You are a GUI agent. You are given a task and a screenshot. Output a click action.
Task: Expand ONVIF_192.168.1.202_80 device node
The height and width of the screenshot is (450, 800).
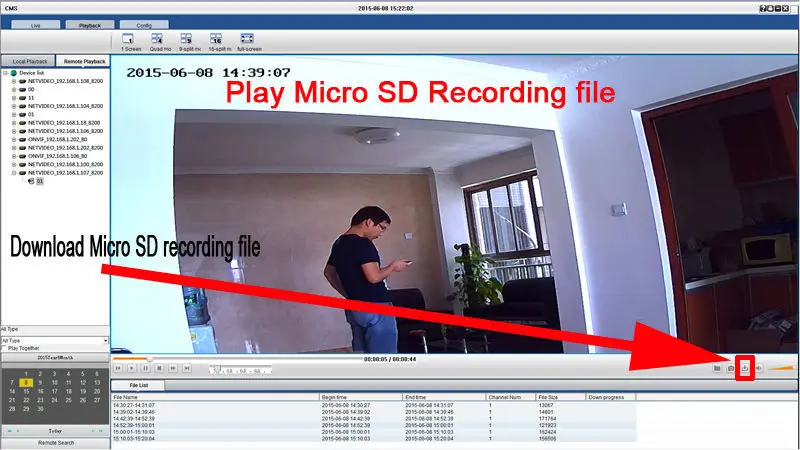coord(14,139)
